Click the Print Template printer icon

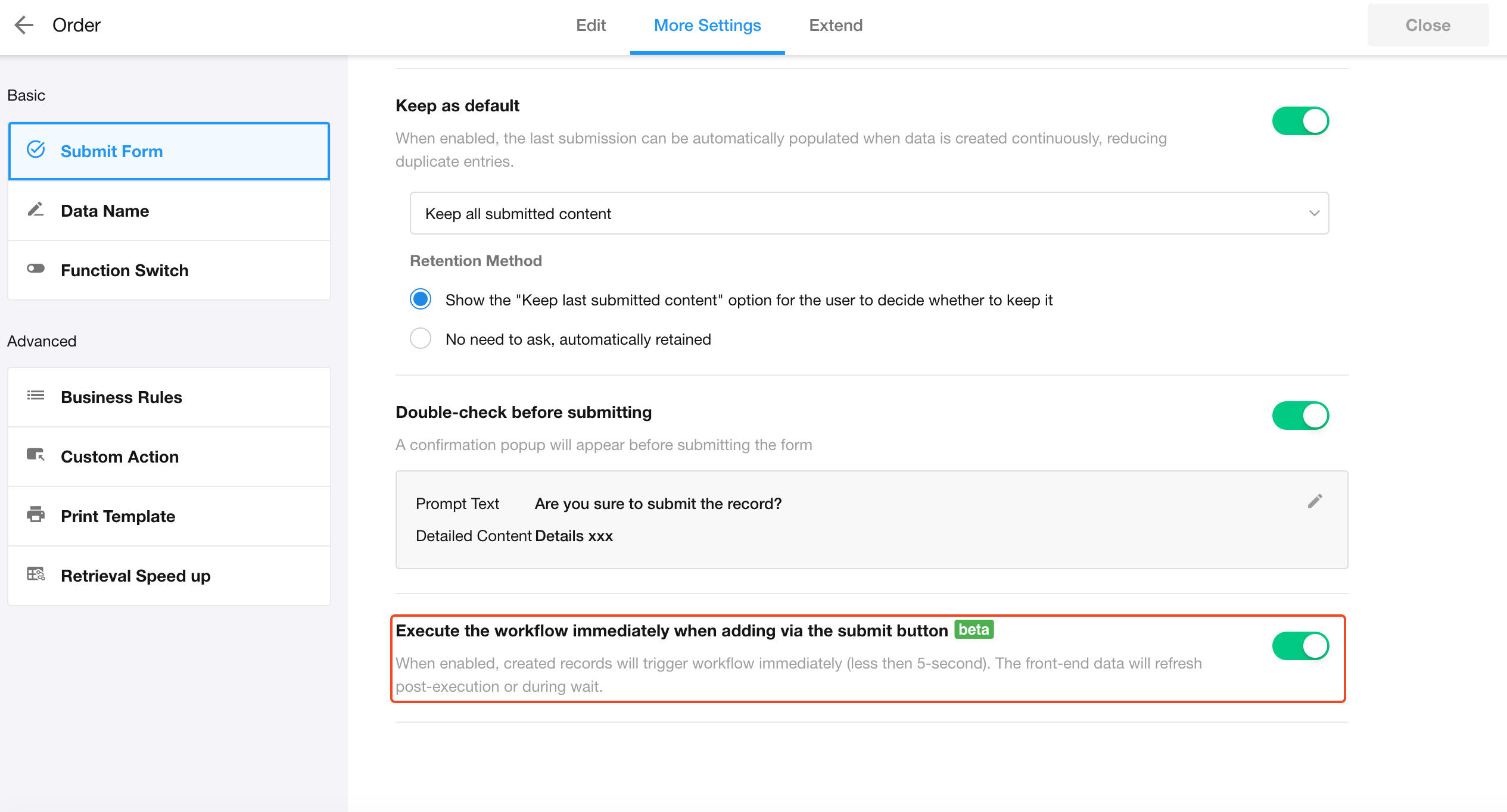pos(36,515)
